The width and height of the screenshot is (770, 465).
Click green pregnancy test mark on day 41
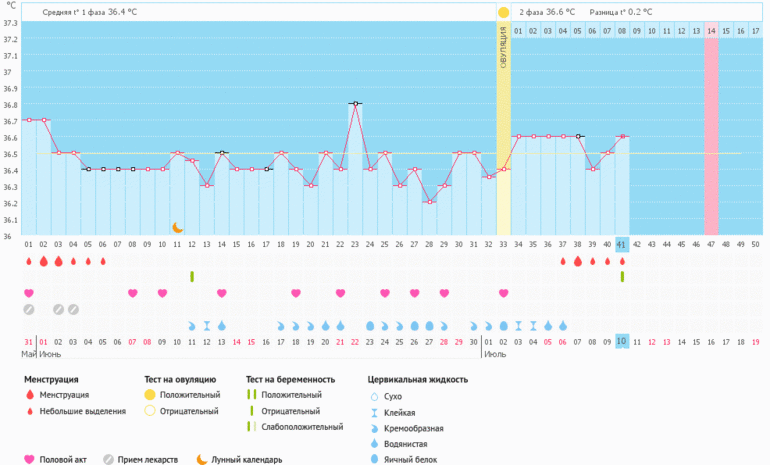622,276
